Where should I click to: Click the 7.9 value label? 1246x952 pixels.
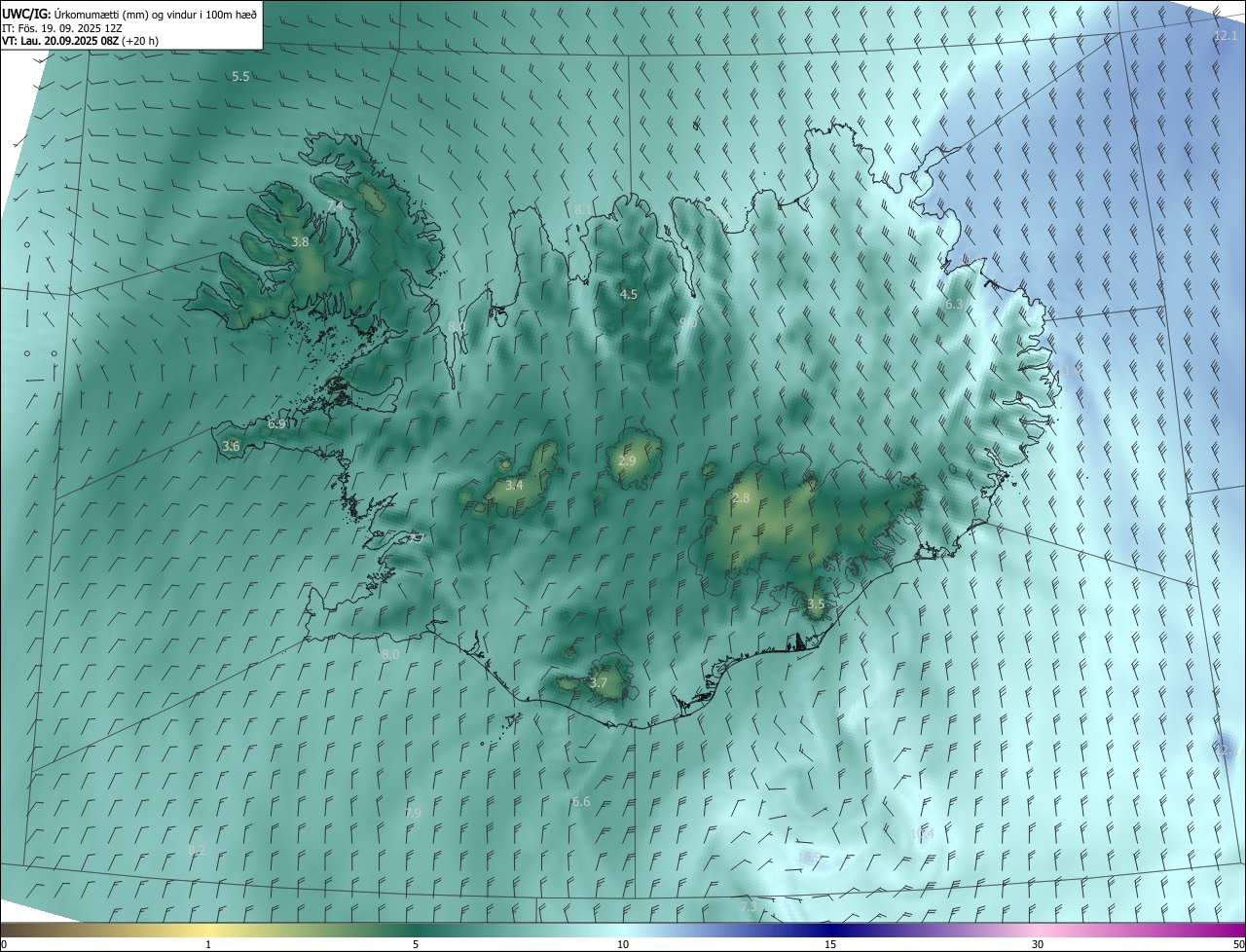click(x=413, y=813)
